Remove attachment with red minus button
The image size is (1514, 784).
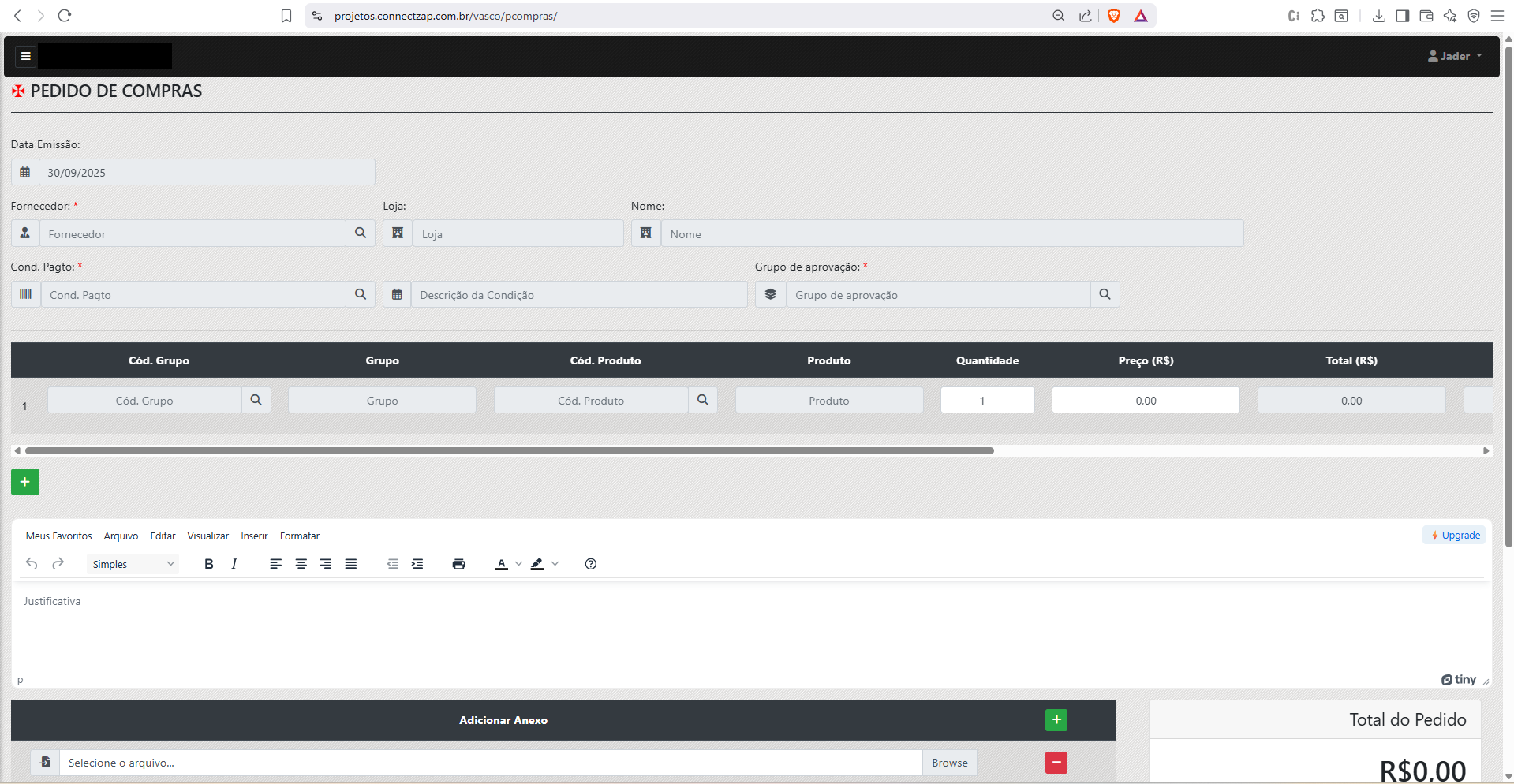pyautogui.click(x=1056, y=763)
